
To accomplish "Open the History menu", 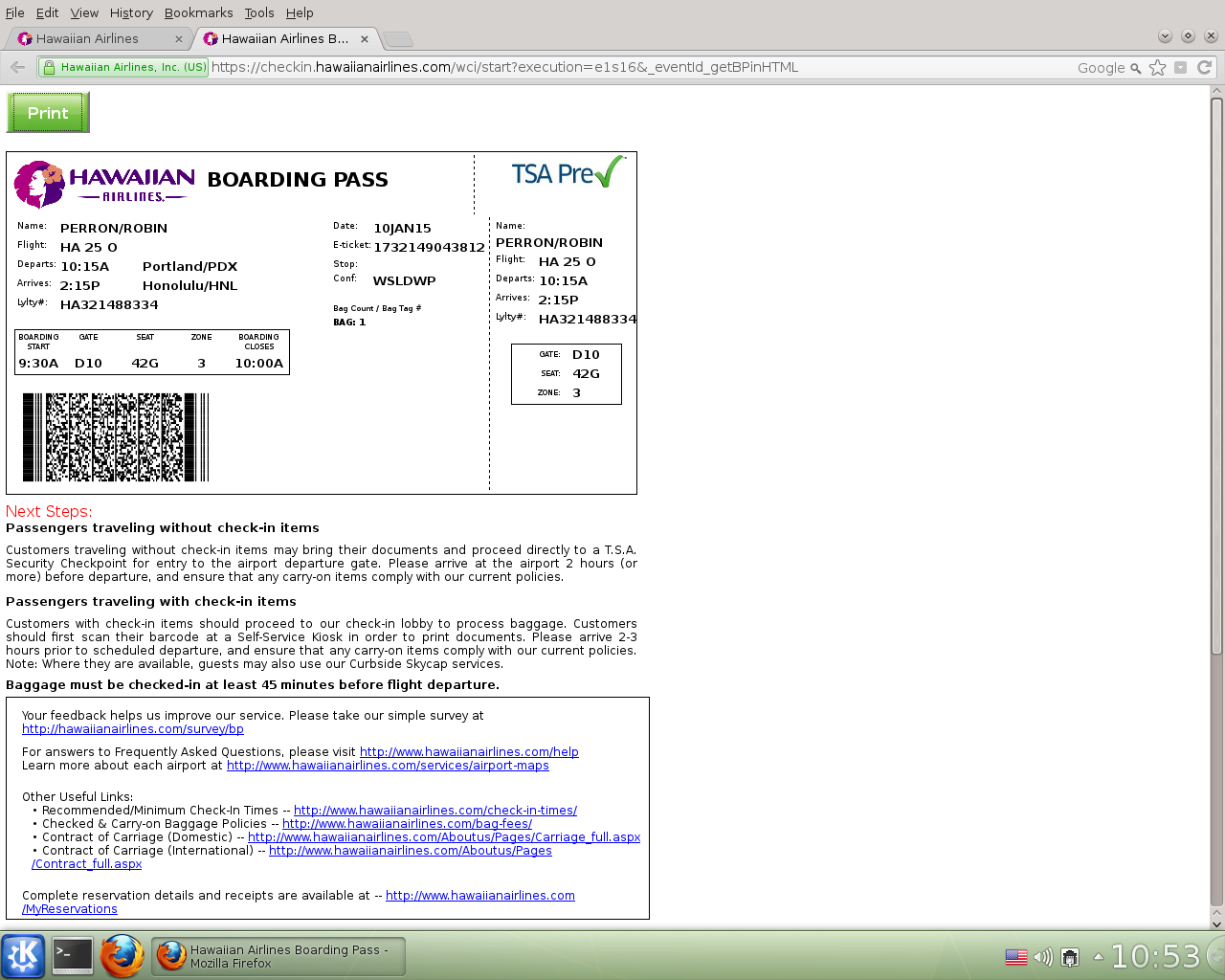I will [x=131, y=12].
